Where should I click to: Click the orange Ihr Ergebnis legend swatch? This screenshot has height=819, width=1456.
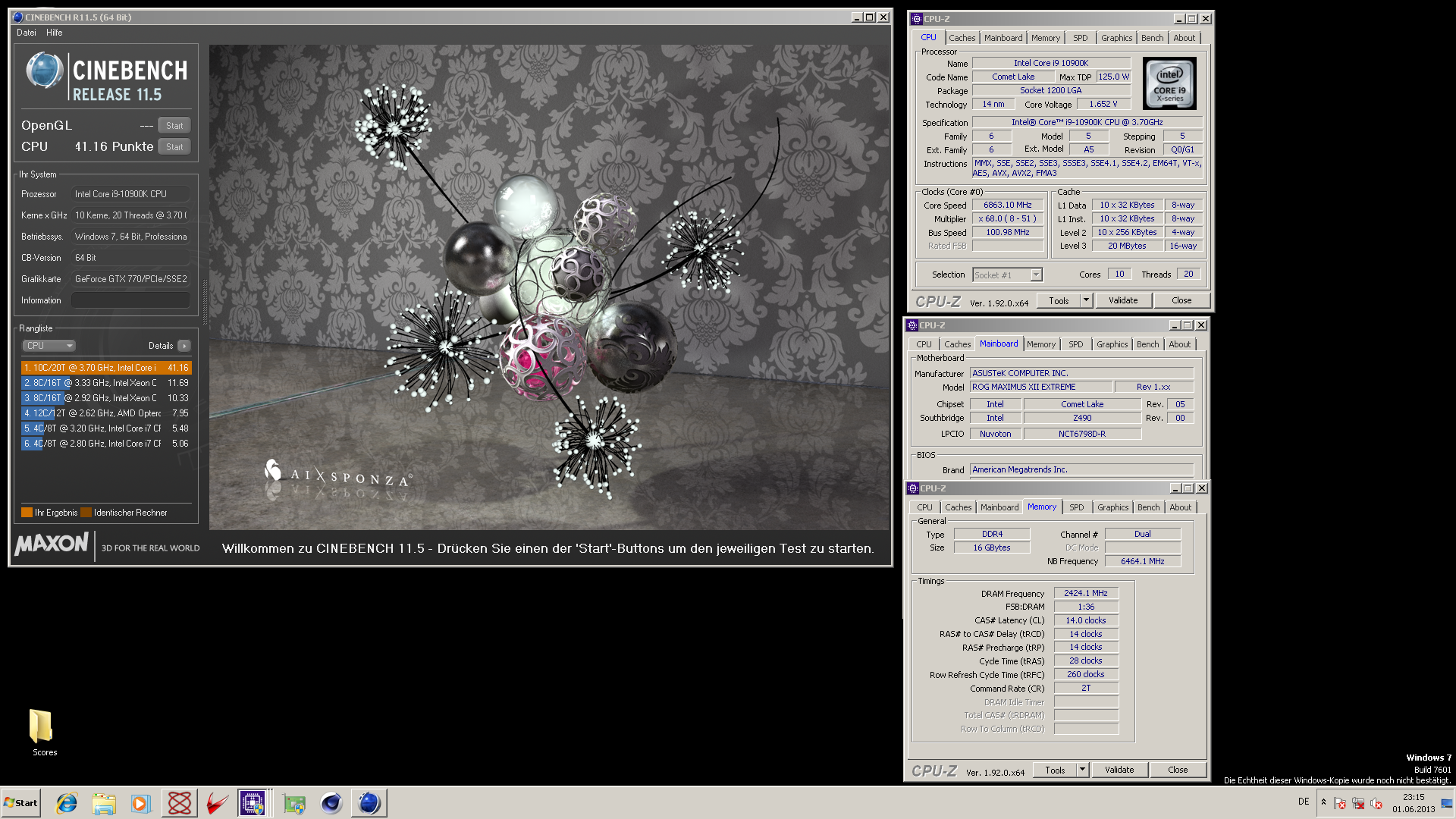coord(27,513)
